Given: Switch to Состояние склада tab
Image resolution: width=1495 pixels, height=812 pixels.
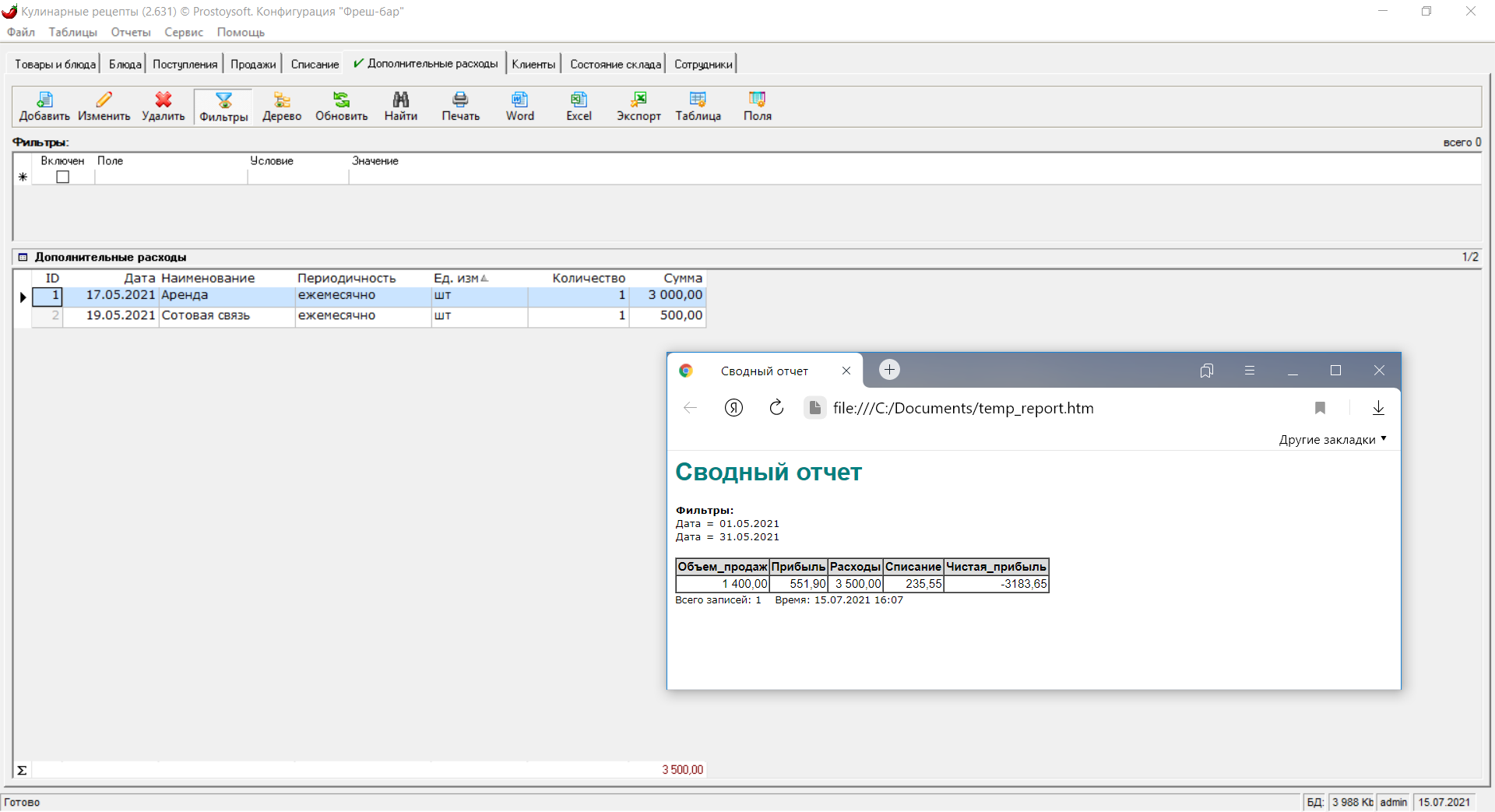Looking at the screenshot, I should coord(615,64).
